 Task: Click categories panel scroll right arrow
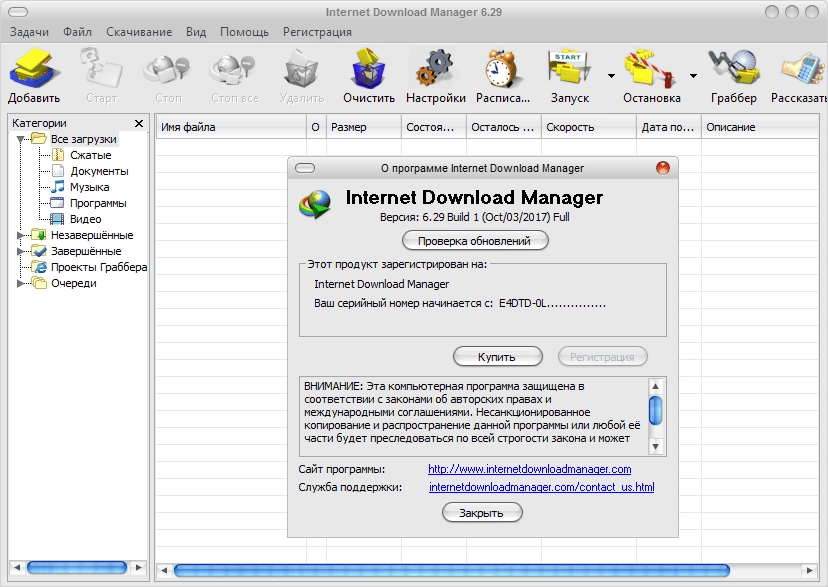click(139, 567)
